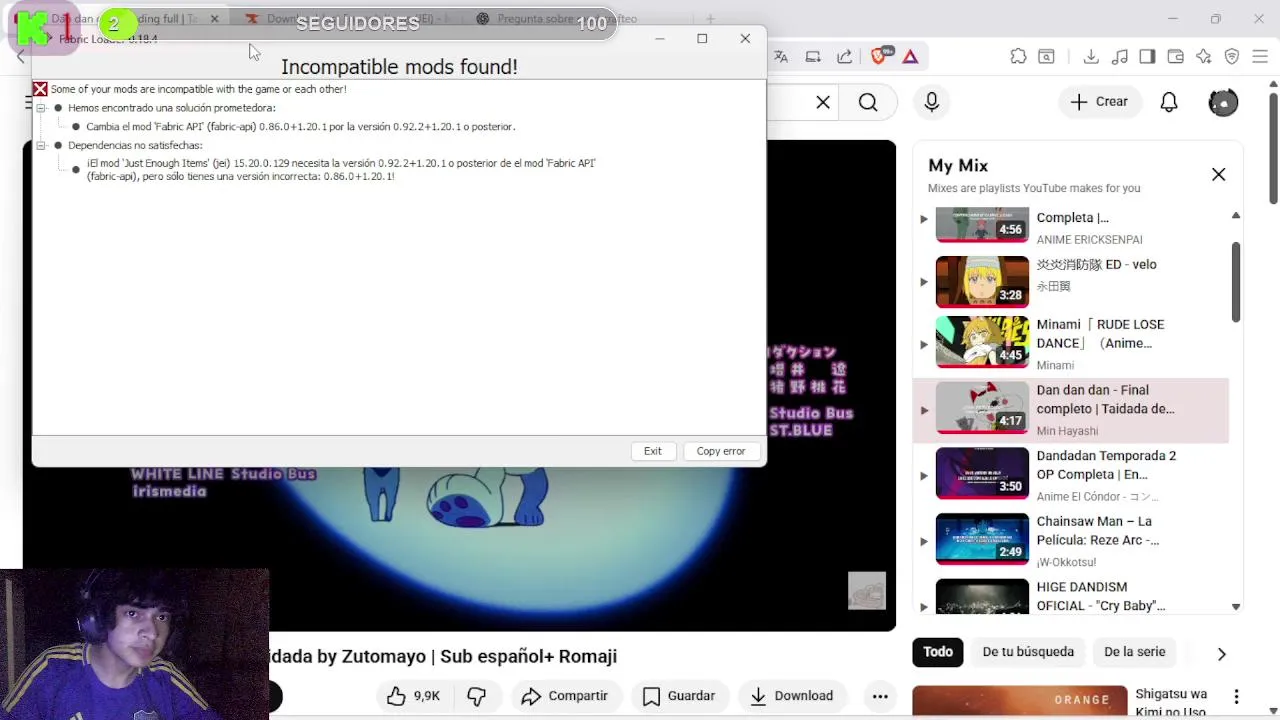Click the Guardar save button
The width and height of the screenshot is (1280, 720).
678,696
